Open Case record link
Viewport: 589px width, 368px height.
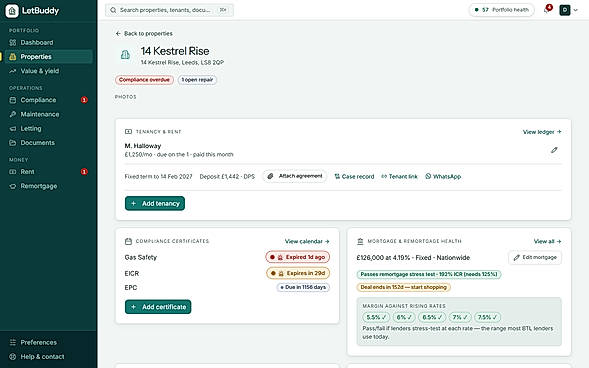354,176
